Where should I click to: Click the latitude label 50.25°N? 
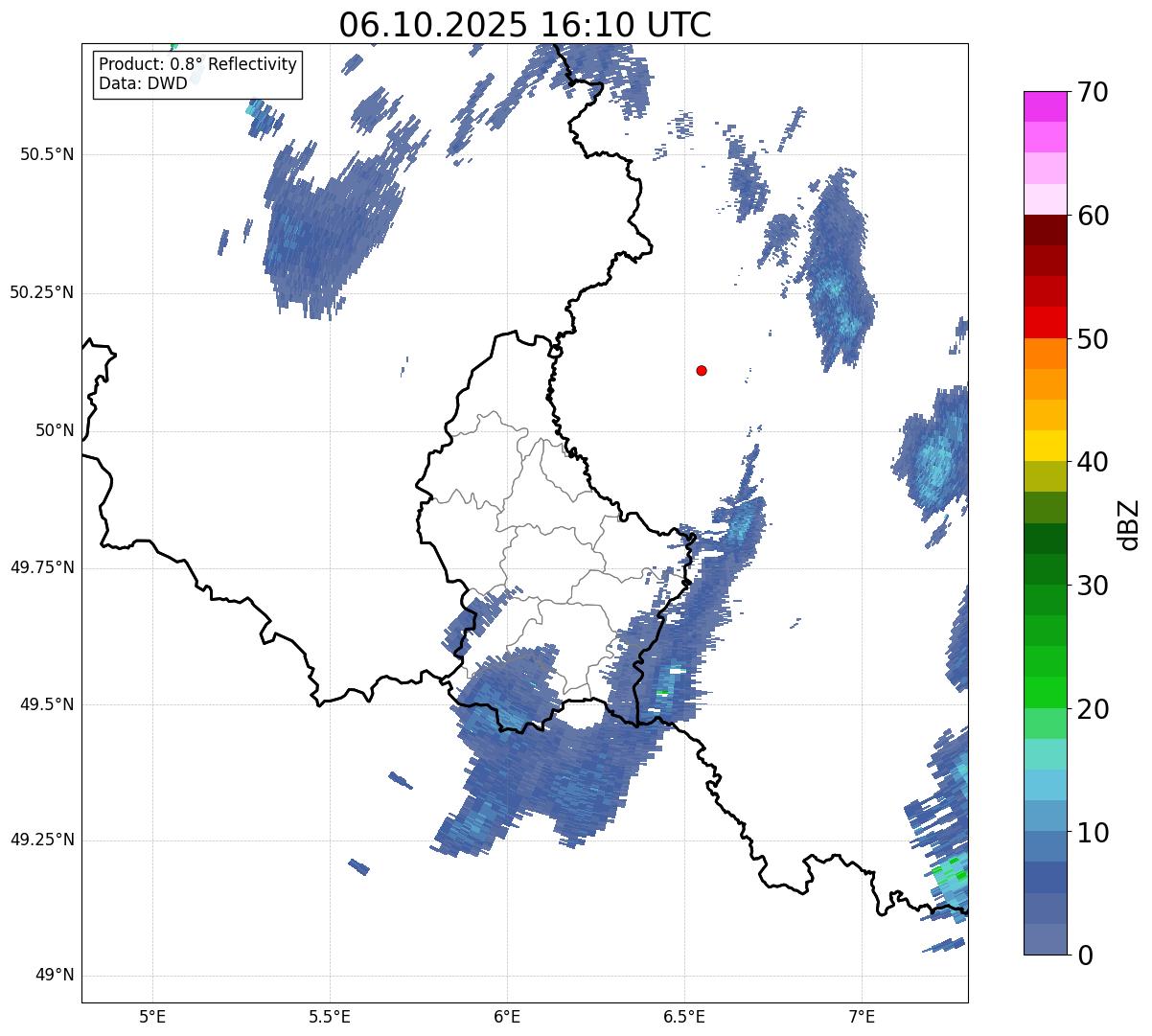(41, 292)
